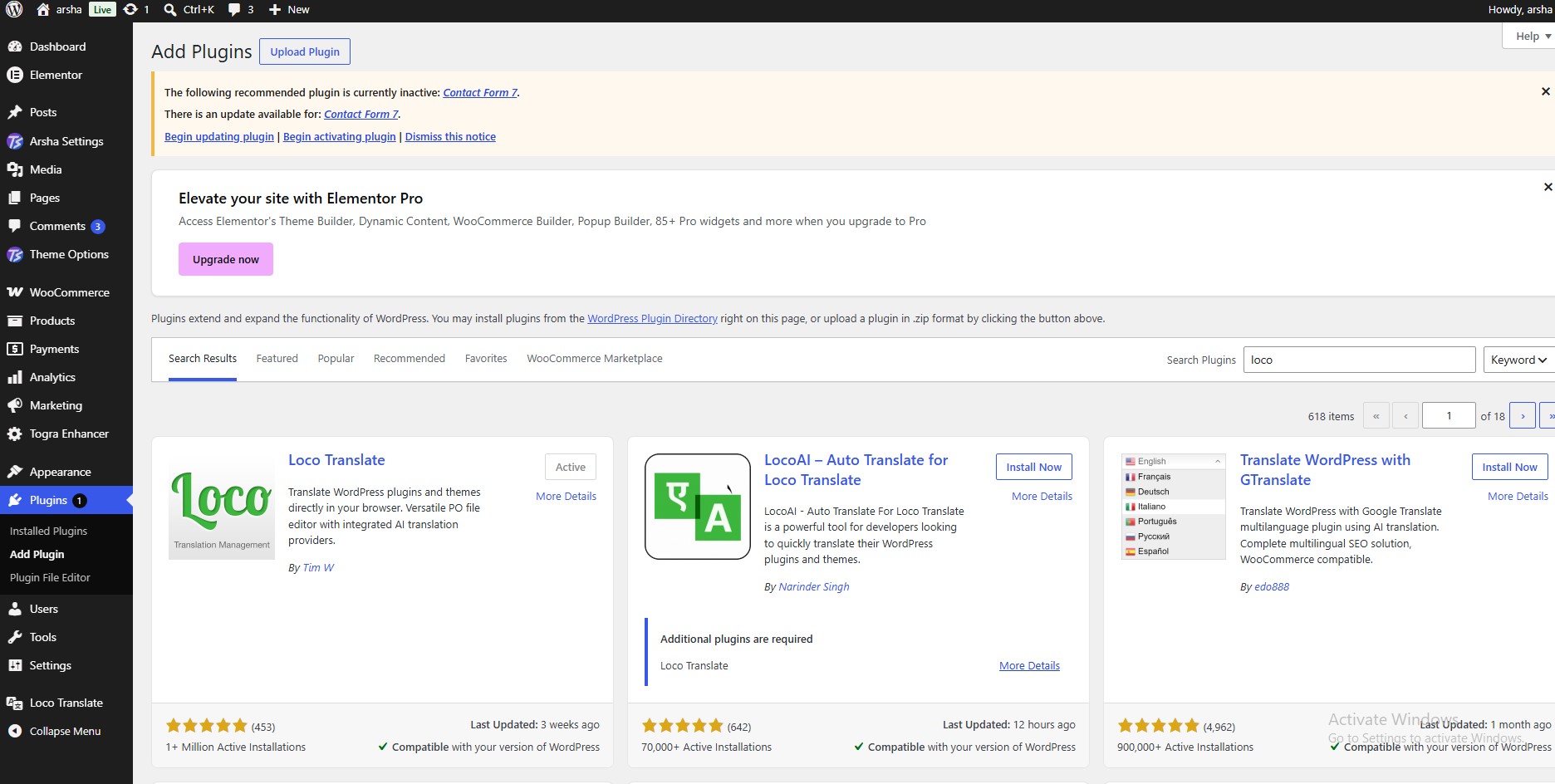Click the Upgrade now button
This screenshot has width=1555, height=784.
point(226,259)
